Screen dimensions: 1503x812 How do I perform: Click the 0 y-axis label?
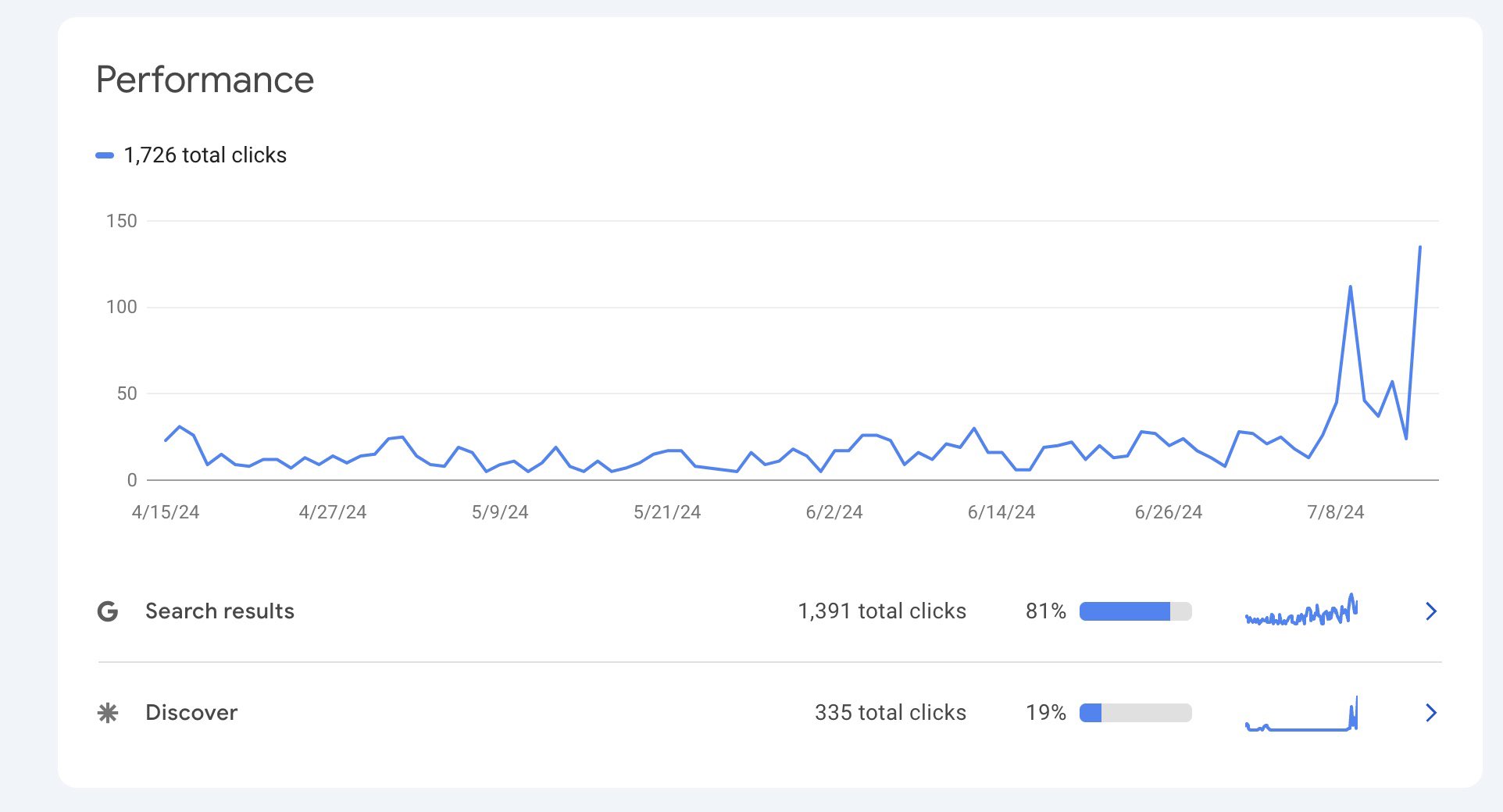132,480
